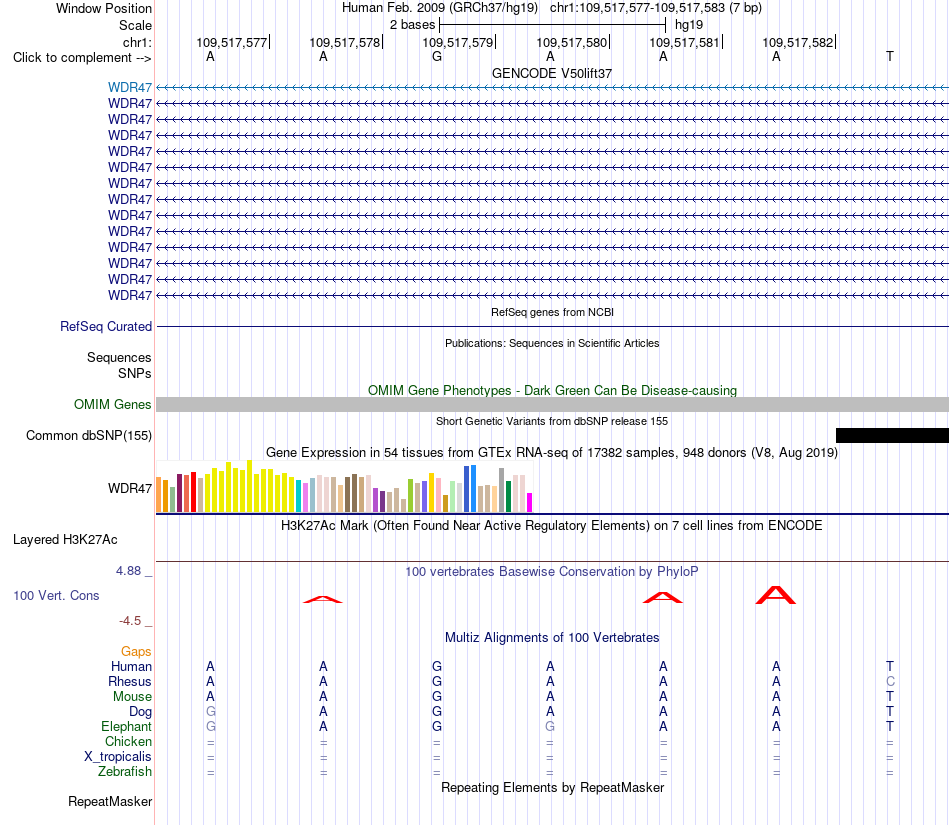
Task: Click the Scale label
Action: [135, 25]
